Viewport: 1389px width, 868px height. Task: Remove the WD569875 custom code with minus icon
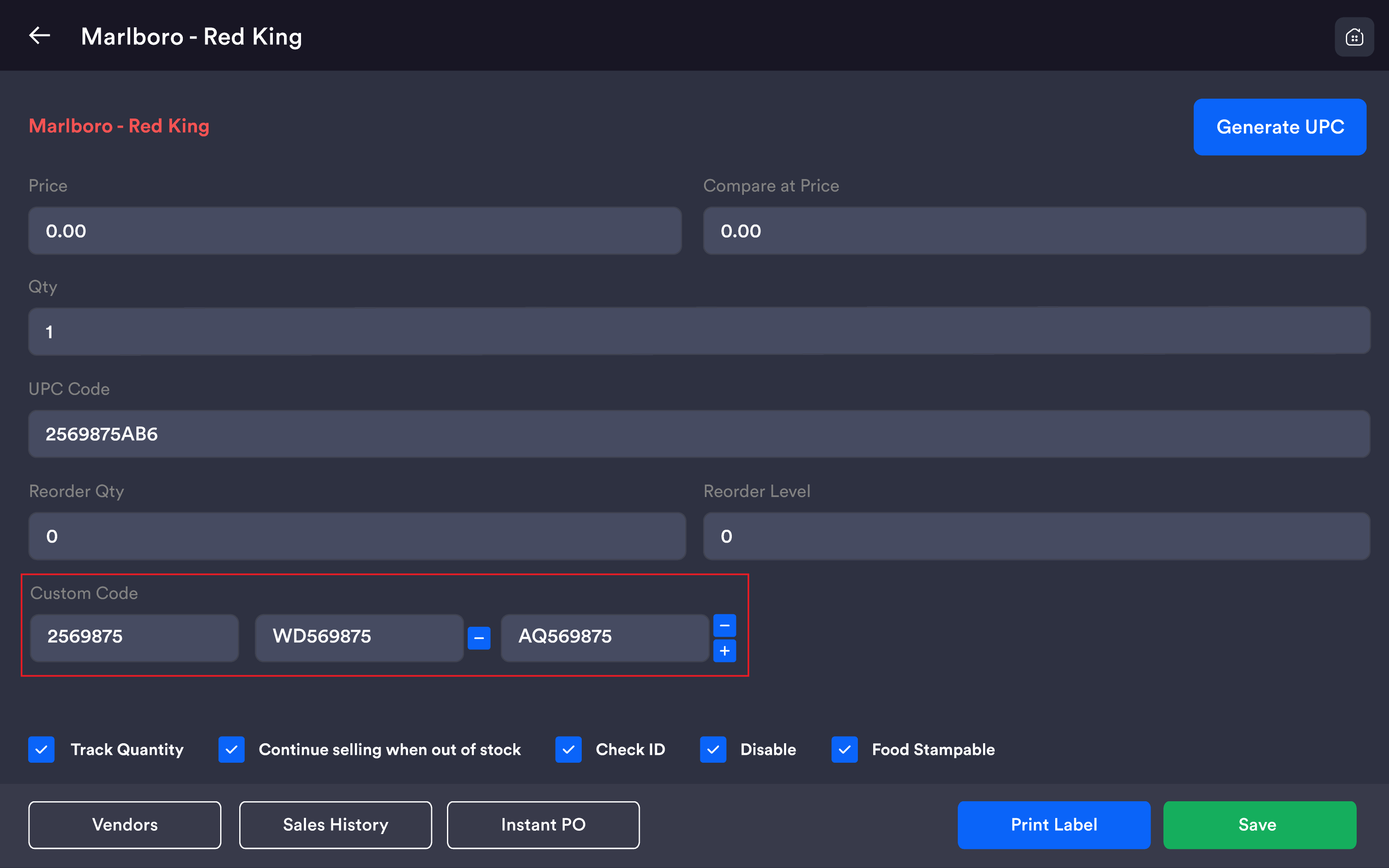[x=479, y=638]
